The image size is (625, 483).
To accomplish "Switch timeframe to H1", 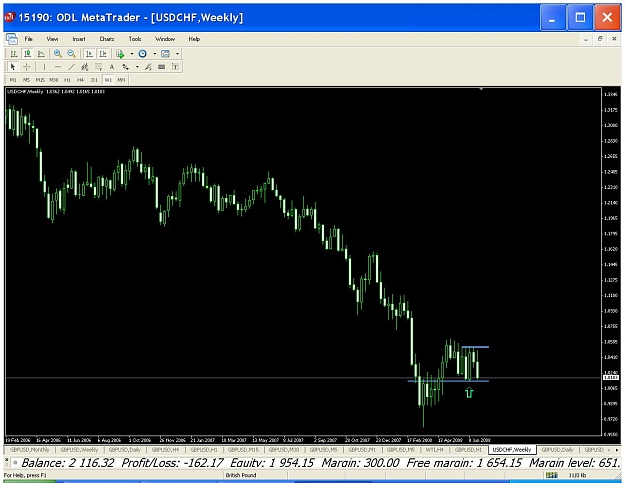I will pyautogui.click(x=67, y=80).
